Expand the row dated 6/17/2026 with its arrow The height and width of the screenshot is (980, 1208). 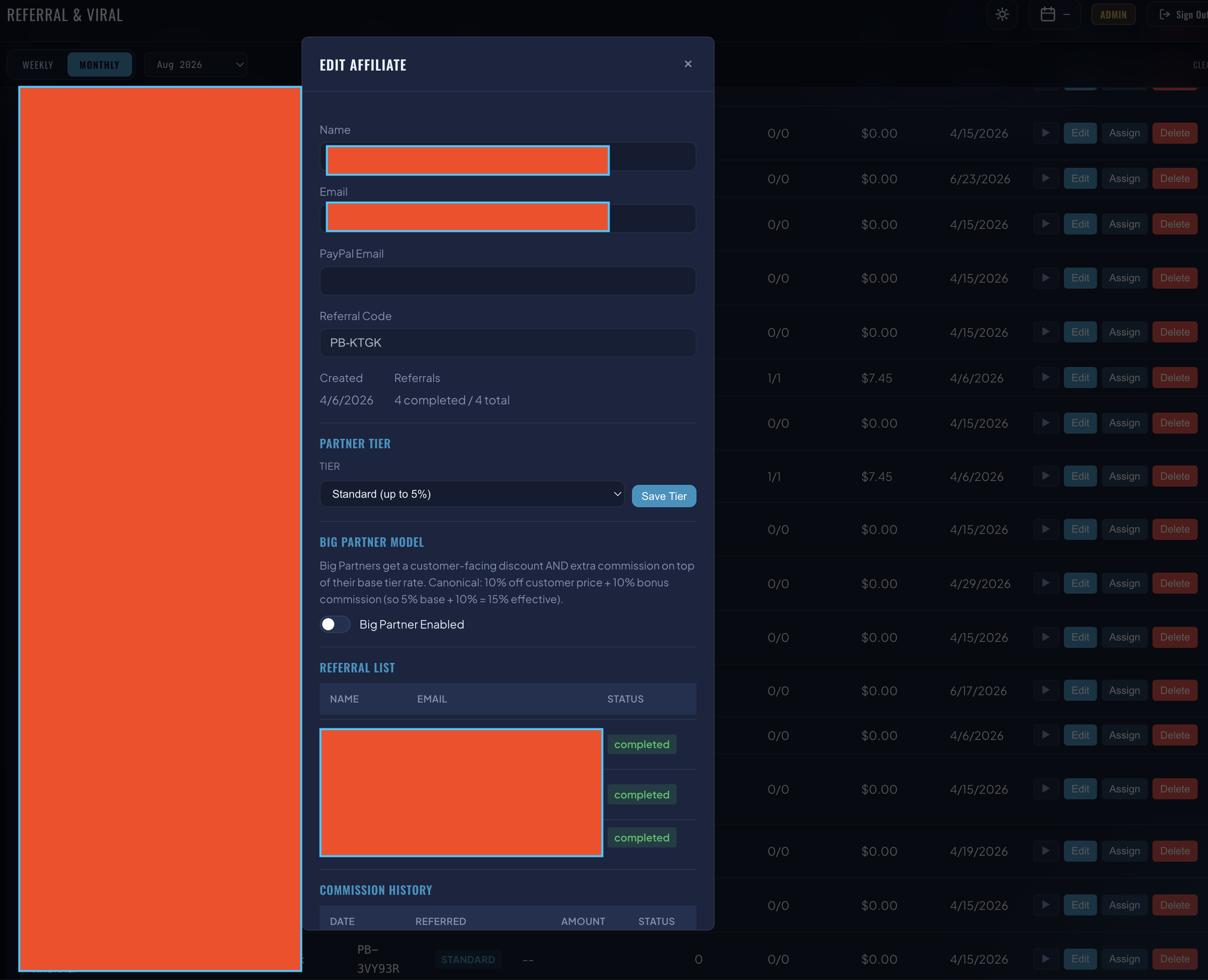point(1045,690)
